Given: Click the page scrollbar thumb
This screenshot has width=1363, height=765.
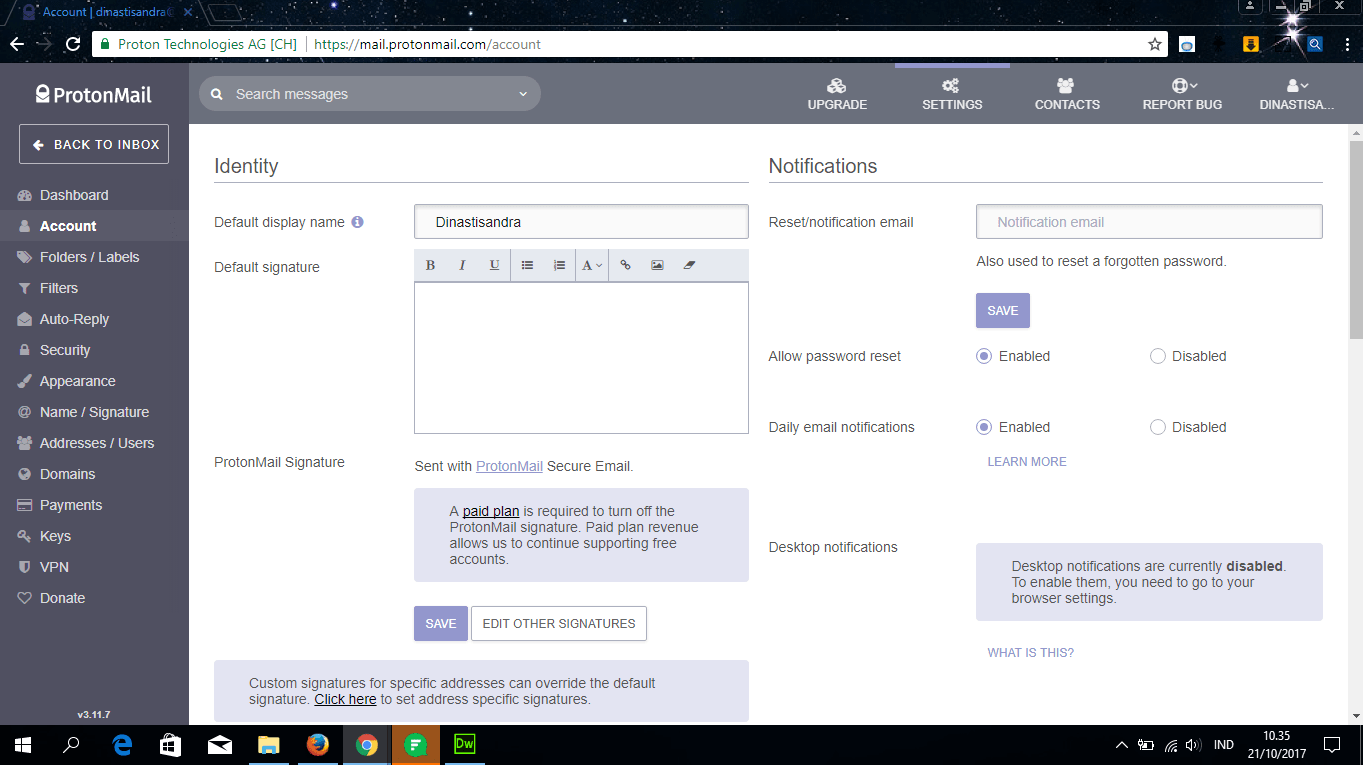Looking at the screenshot, I should point(1356,240).
